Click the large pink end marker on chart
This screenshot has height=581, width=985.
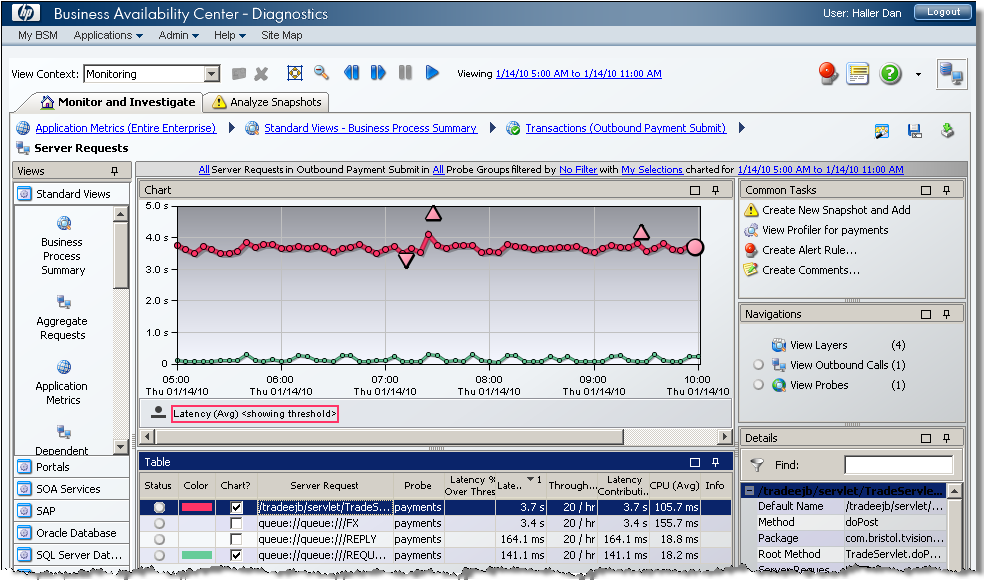click(695, 247)
